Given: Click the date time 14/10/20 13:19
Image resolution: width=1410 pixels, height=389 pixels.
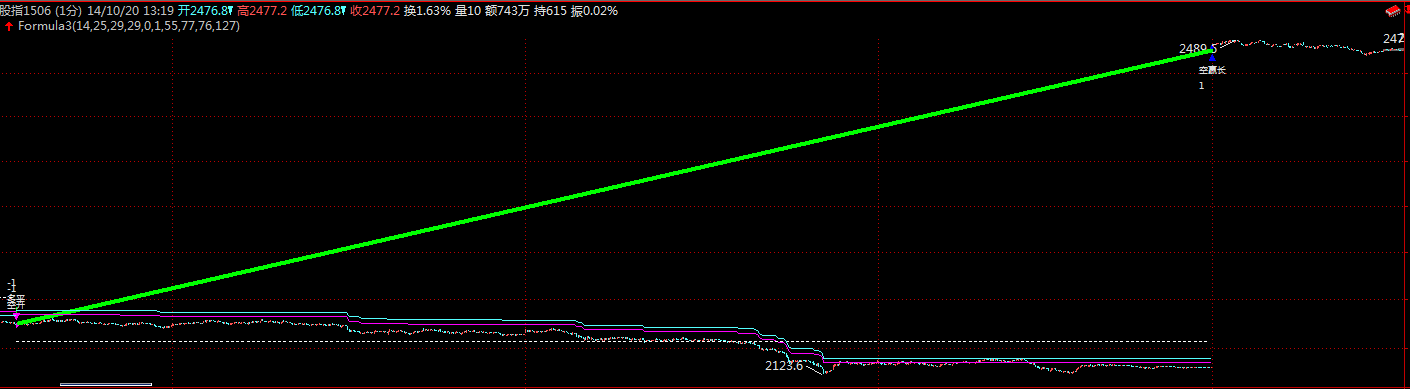Looking at the screenshot, I should [130, 10].
